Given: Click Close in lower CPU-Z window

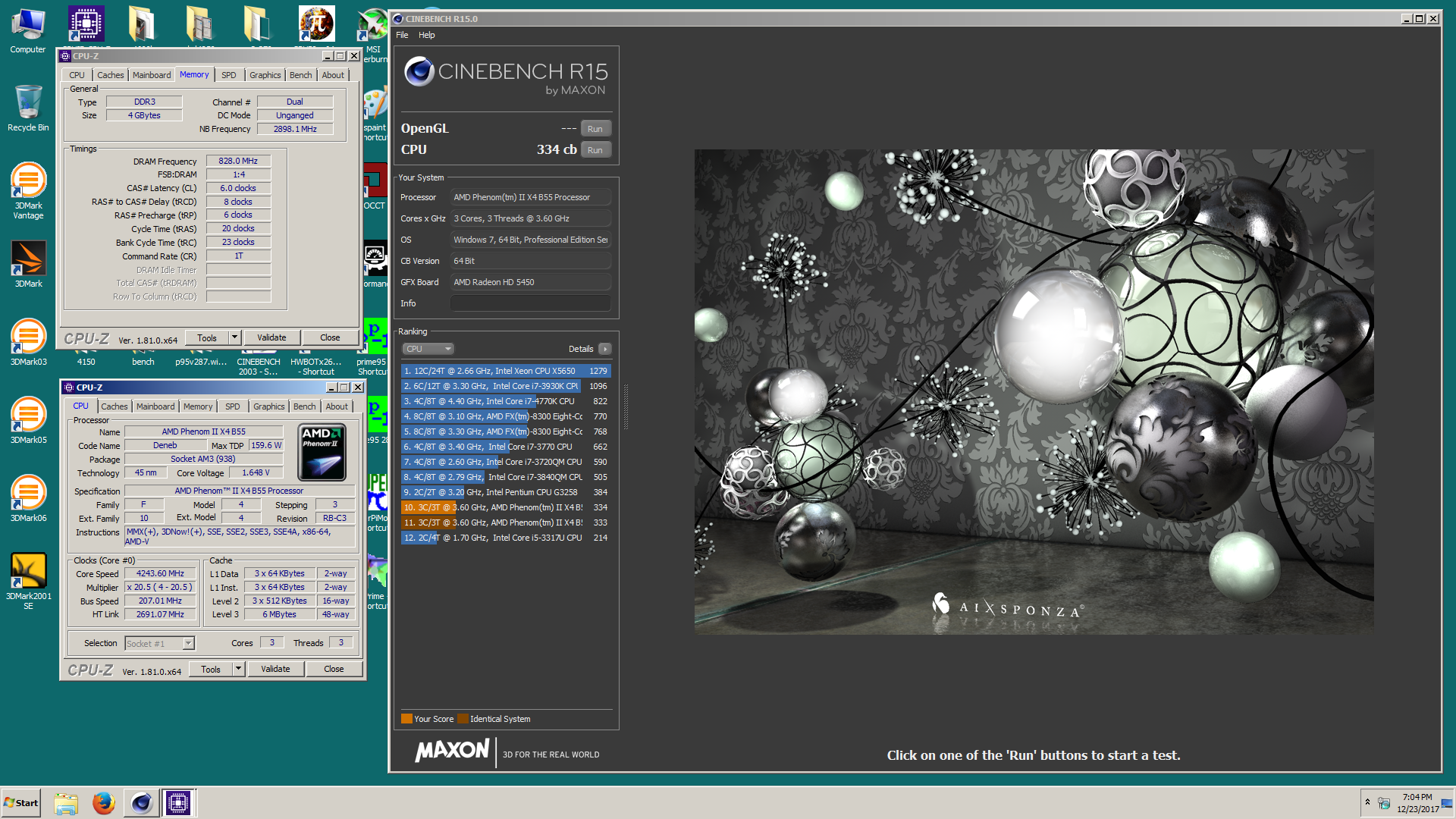Looking at the screenshot, I should pos(334,669).
